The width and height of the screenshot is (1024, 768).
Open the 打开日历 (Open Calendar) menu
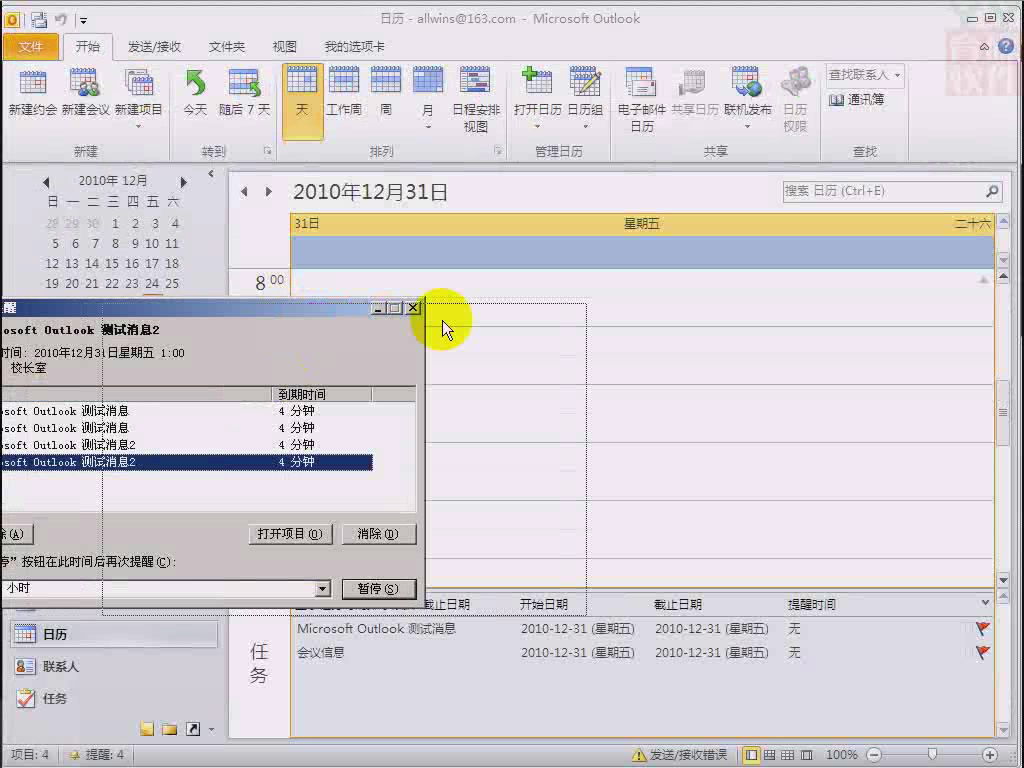click(x=537, y=98)
